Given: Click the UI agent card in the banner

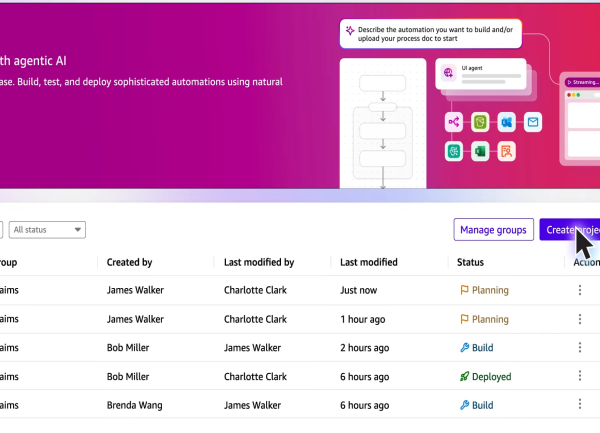Looking at the screenshot, I should 480,73.
